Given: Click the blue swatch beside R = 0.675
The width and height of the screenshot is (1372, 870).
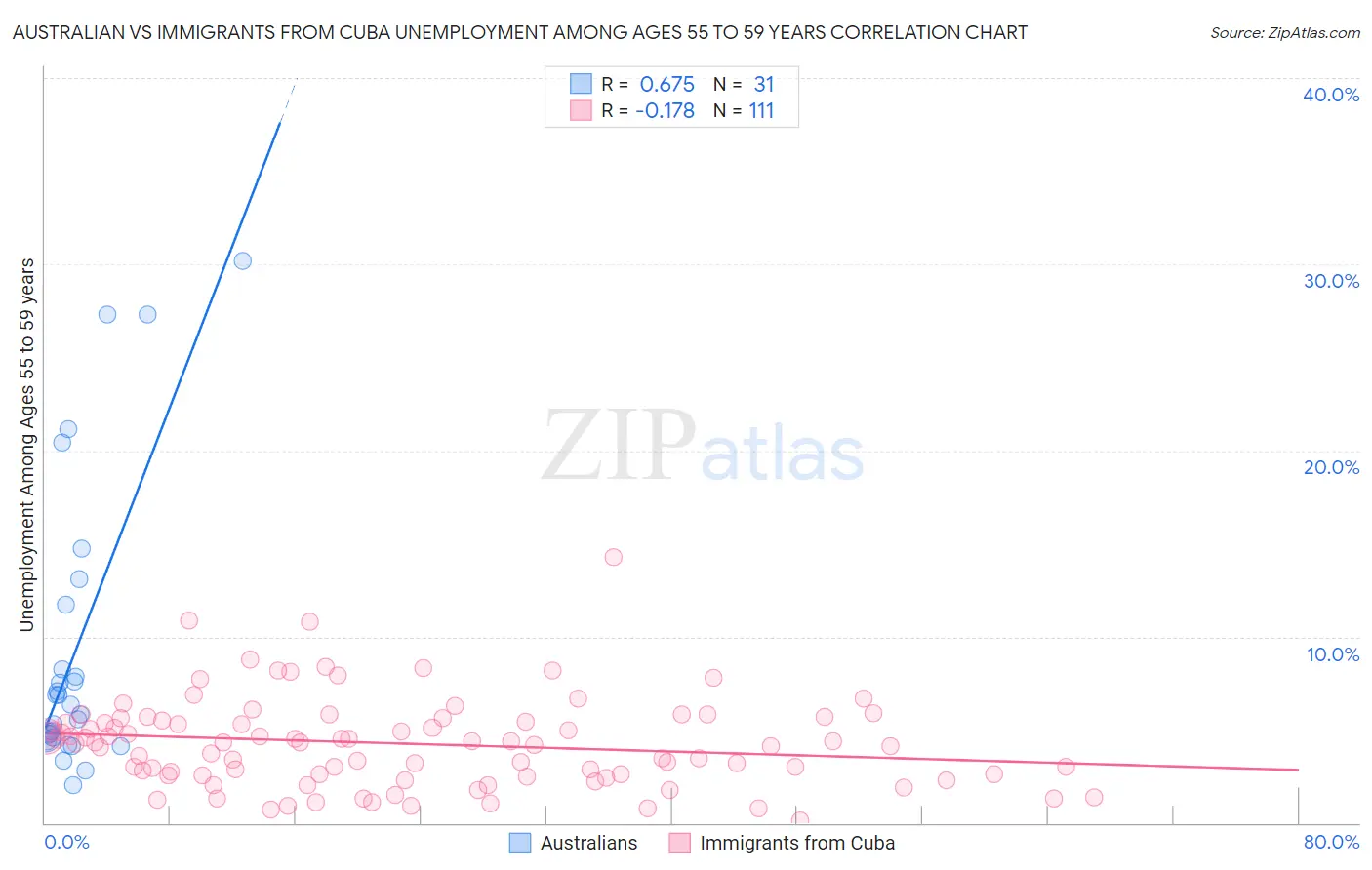Looking at the screenshot, I should 581,84.
